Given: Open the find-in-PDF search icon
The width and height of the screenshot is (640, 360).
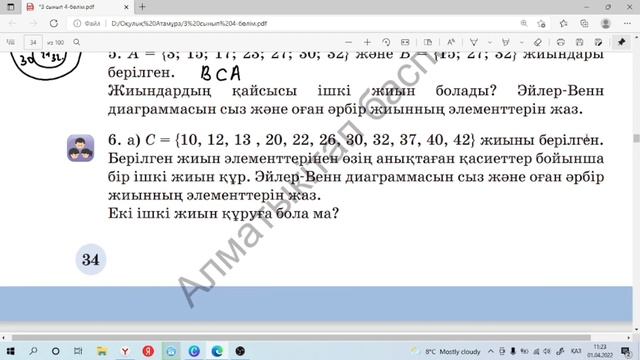Looking at the screenshot, I should click(76, 42).
